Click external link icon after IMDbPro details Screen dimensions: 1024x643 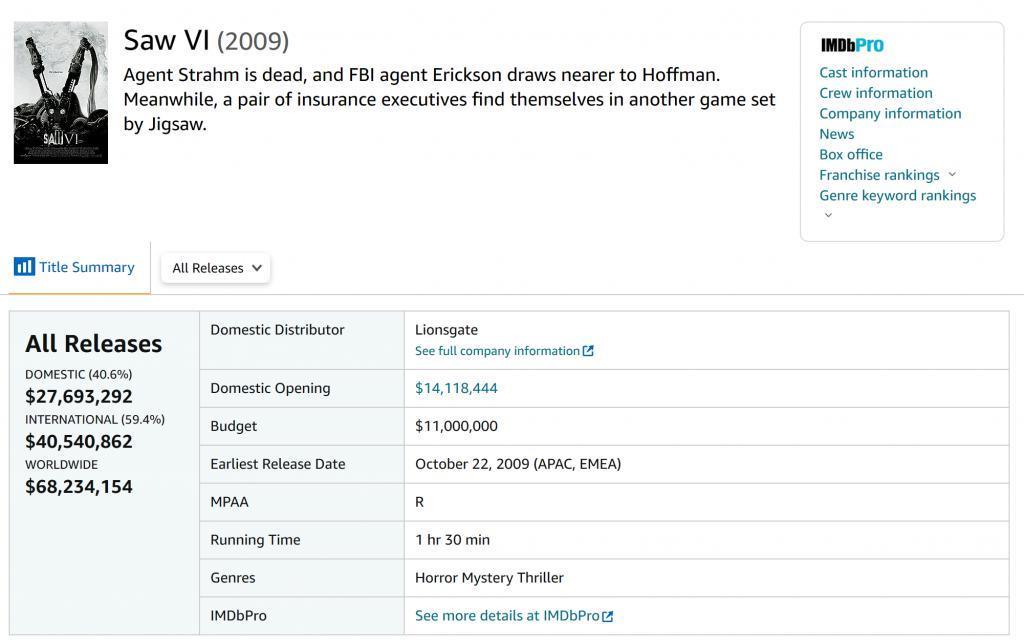coord(608,616)
